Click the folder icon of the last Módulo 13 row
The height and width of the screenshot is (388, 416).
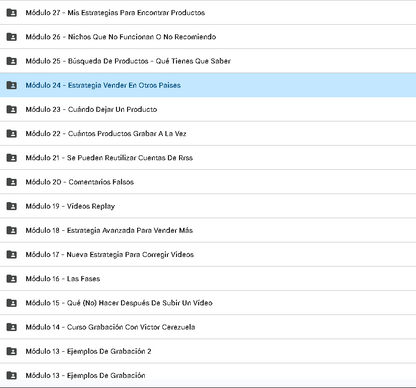[x=12, y=375]
